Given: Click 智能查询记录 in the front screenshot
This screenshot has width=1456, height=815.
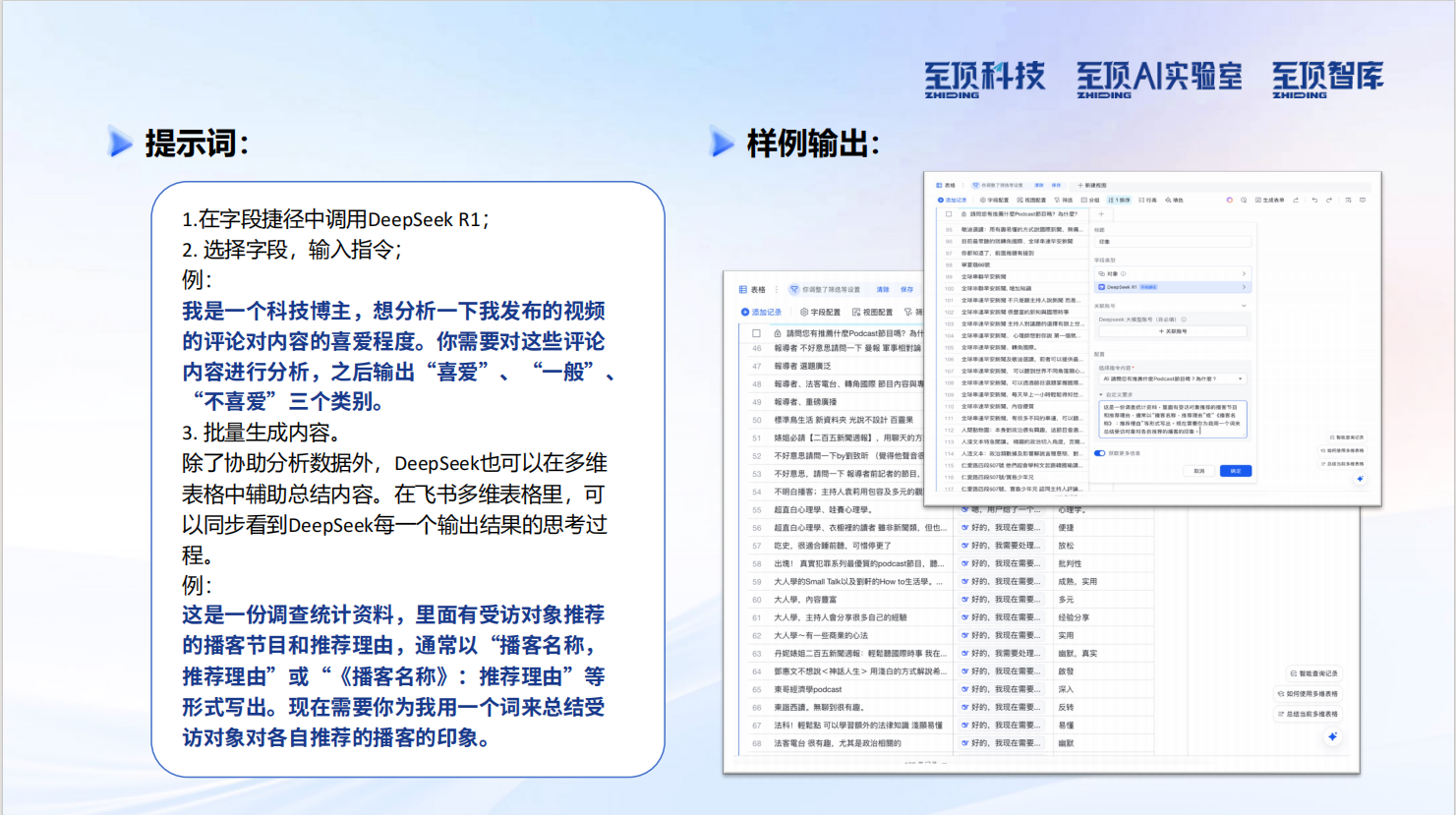Looking at the screenshot, I should coord(1347,437).
